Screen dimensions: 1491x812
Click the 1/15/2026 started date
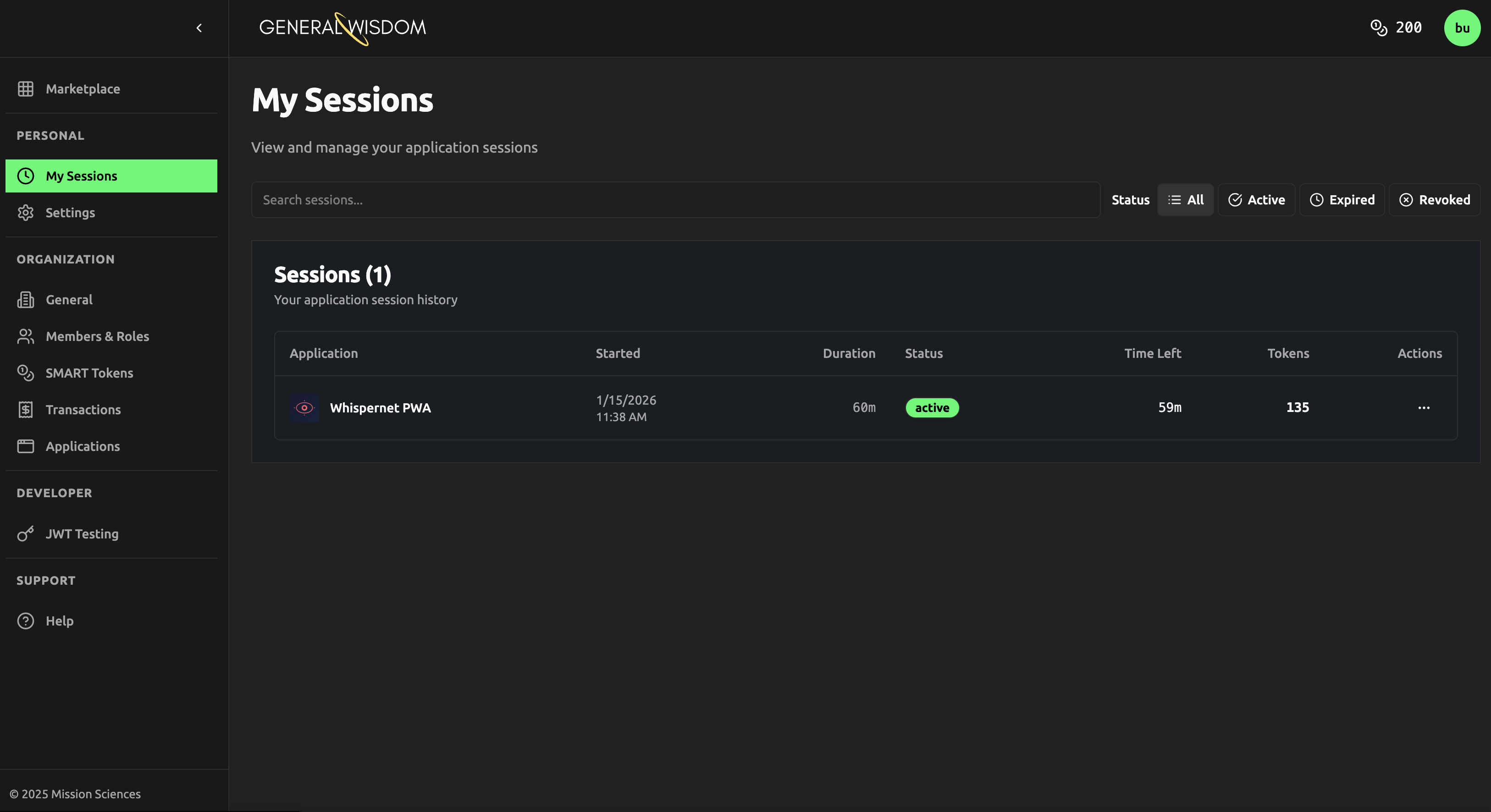[626, 400]
